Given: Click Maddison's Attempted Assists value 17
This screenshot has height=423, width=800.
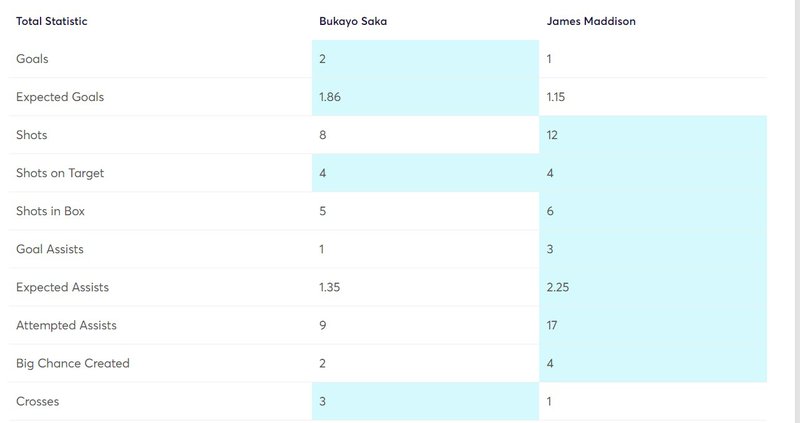Looking at the screenshot, I should coord(552,325).
